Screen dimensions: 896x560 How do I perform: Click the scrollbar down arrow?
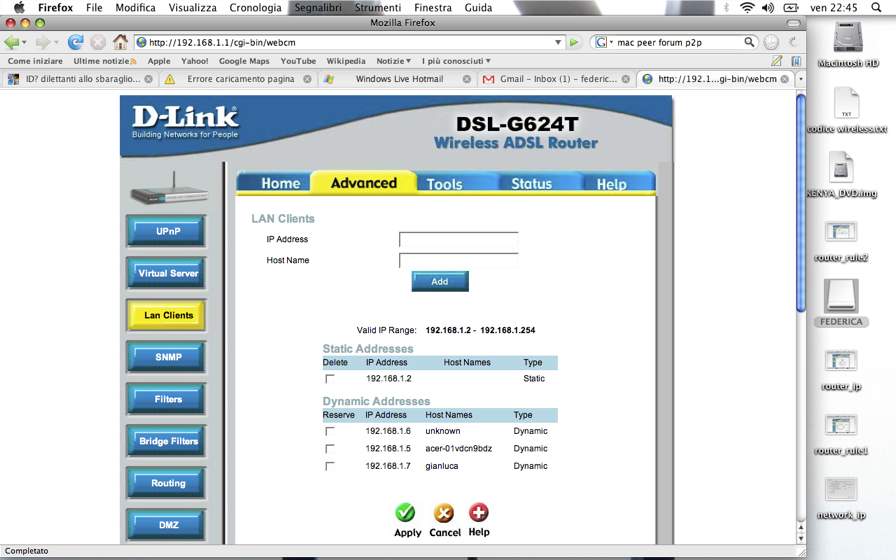(x=801, y=538)
